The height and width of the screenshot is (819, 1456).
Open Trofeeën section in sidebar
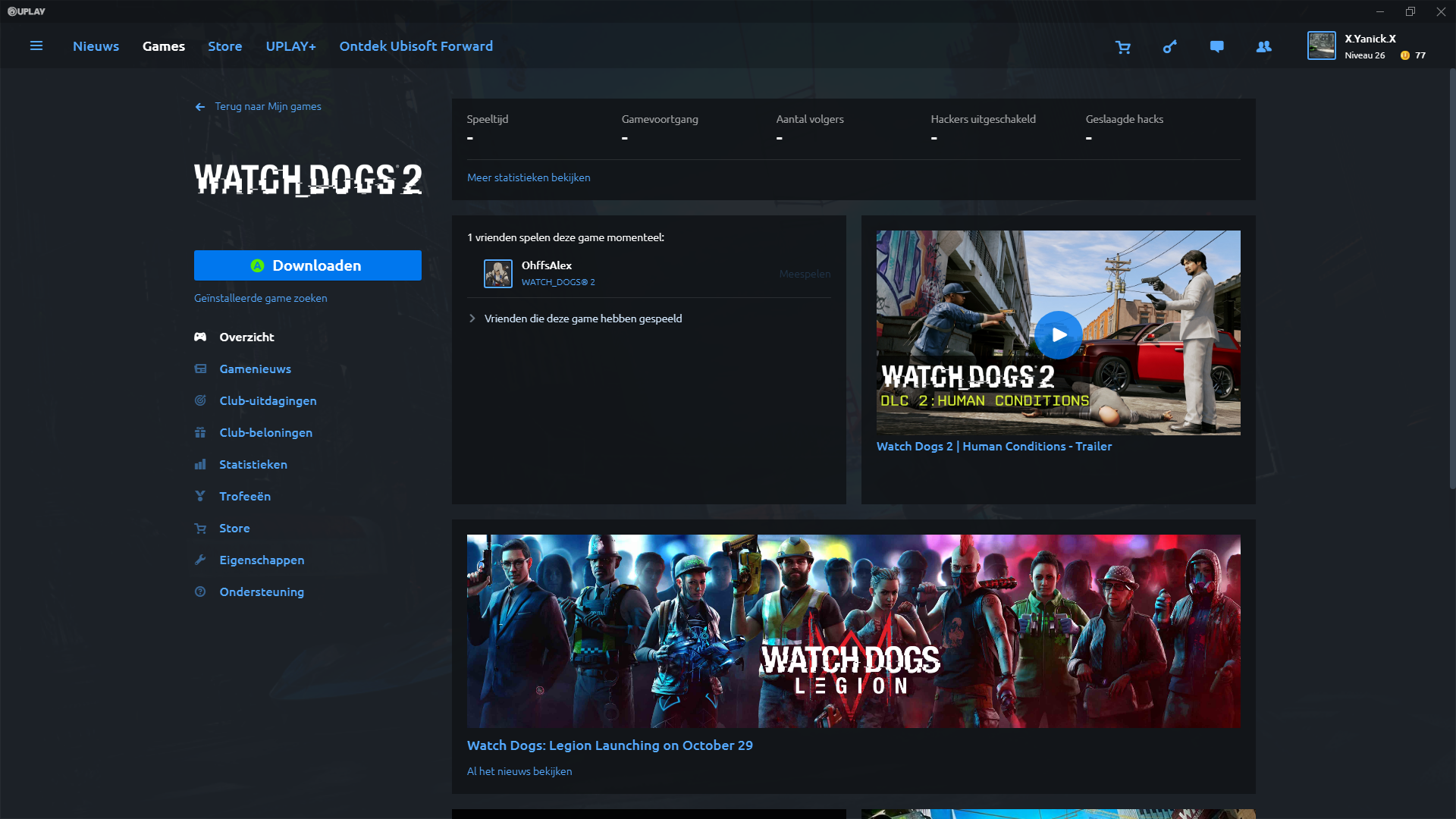[x=244, y=496]
